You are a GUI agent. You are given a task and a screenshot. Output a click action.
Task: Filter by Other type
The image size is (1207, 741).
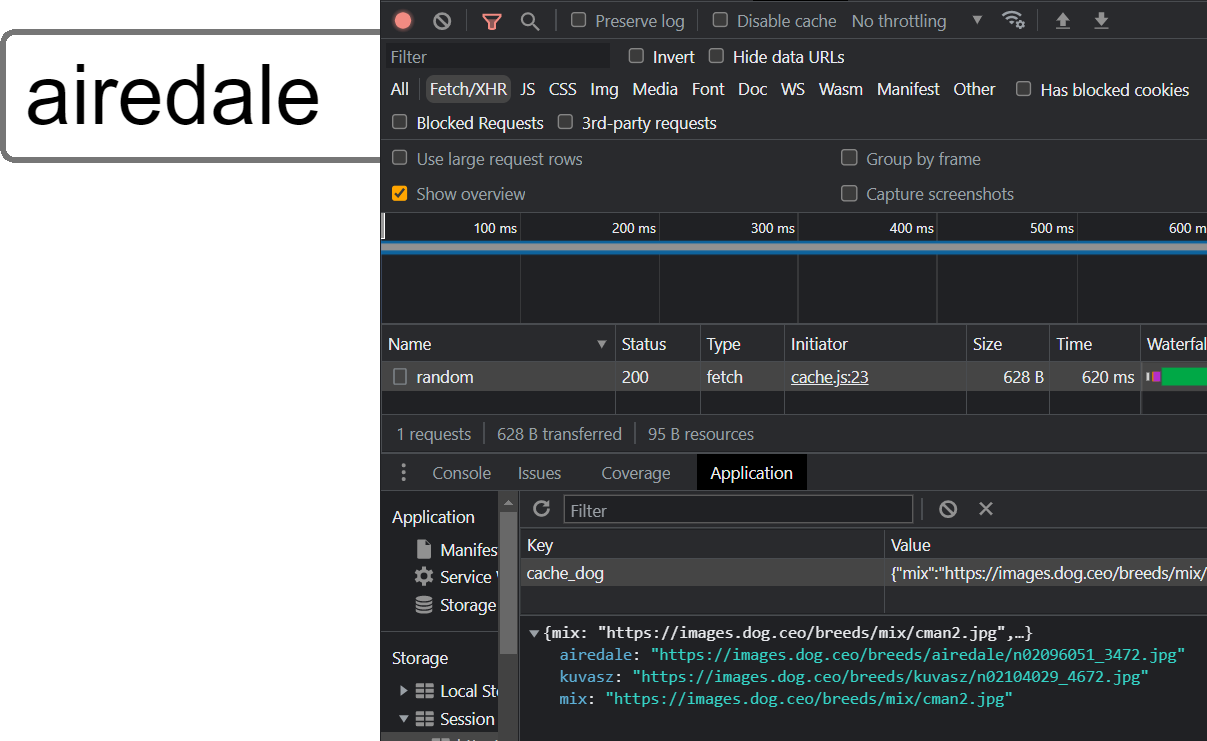[974, 89]
